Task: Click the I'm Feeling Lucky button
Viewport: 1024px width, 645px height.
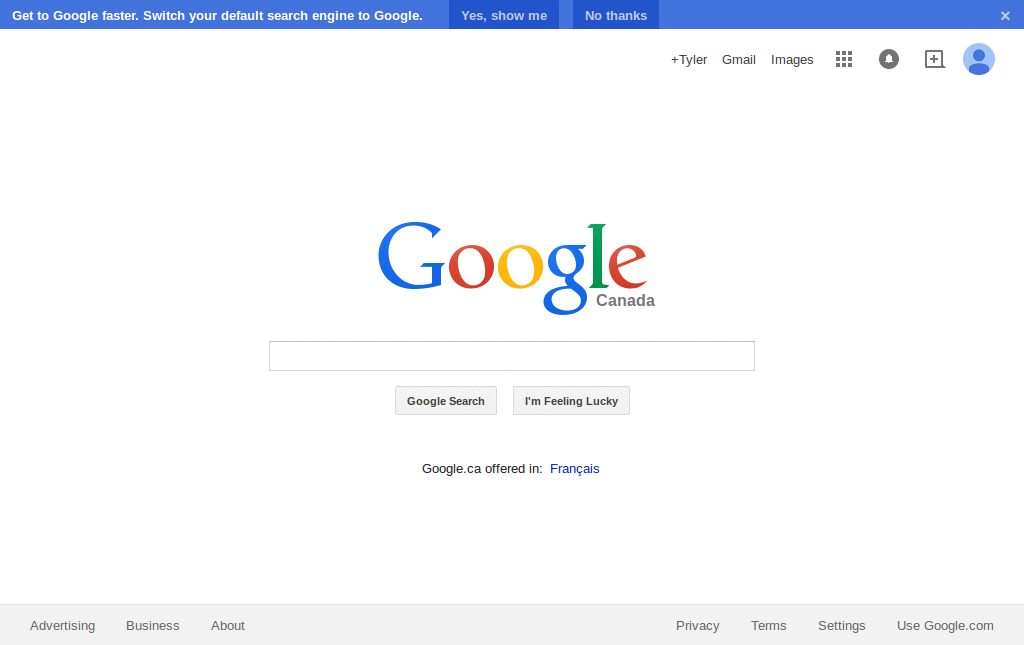Action: point(571,401)
